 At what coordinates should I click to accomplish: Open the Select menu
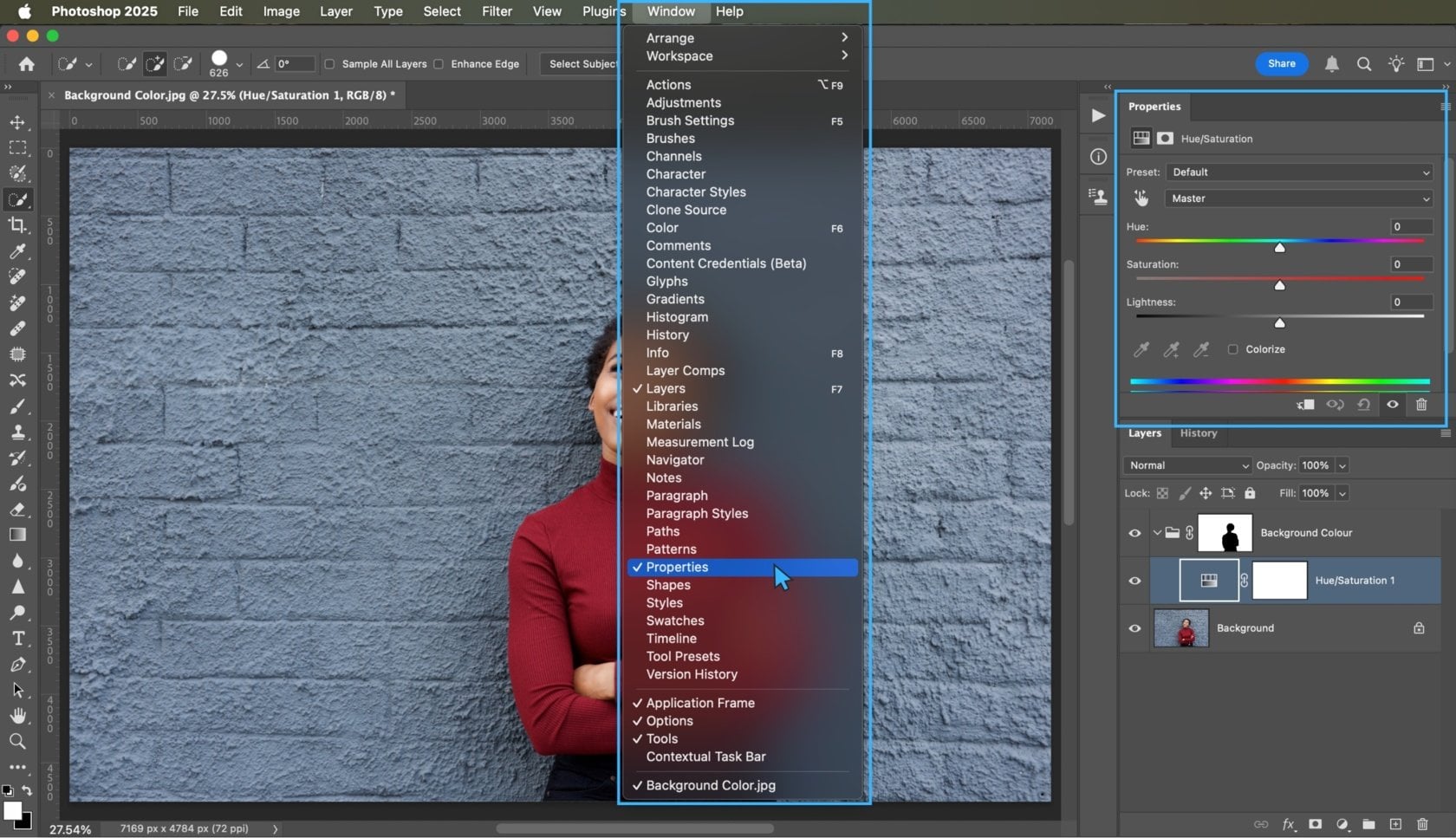click(441, 11)
